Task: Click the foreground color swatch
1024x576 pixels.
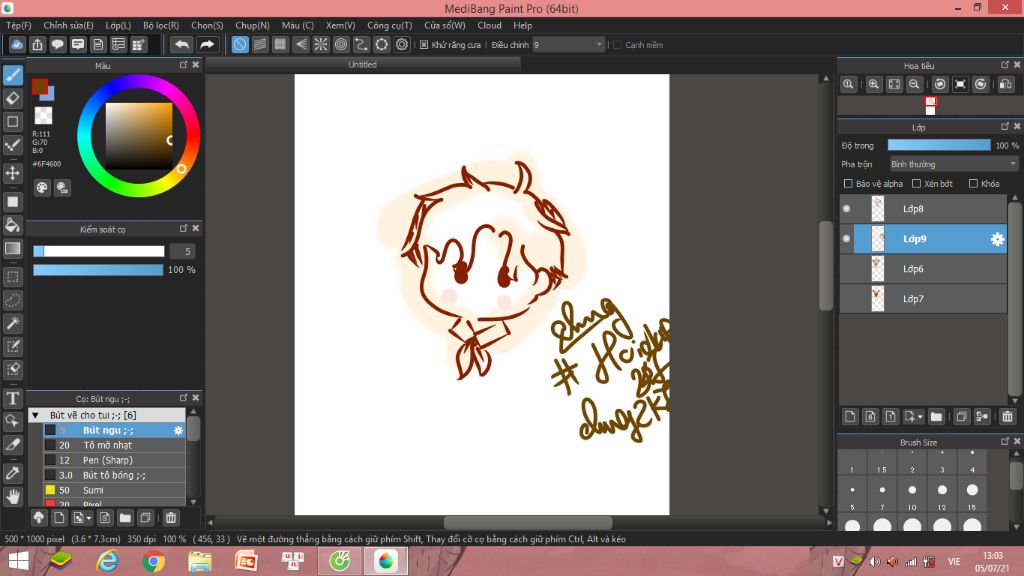Action: pos(40,86)
